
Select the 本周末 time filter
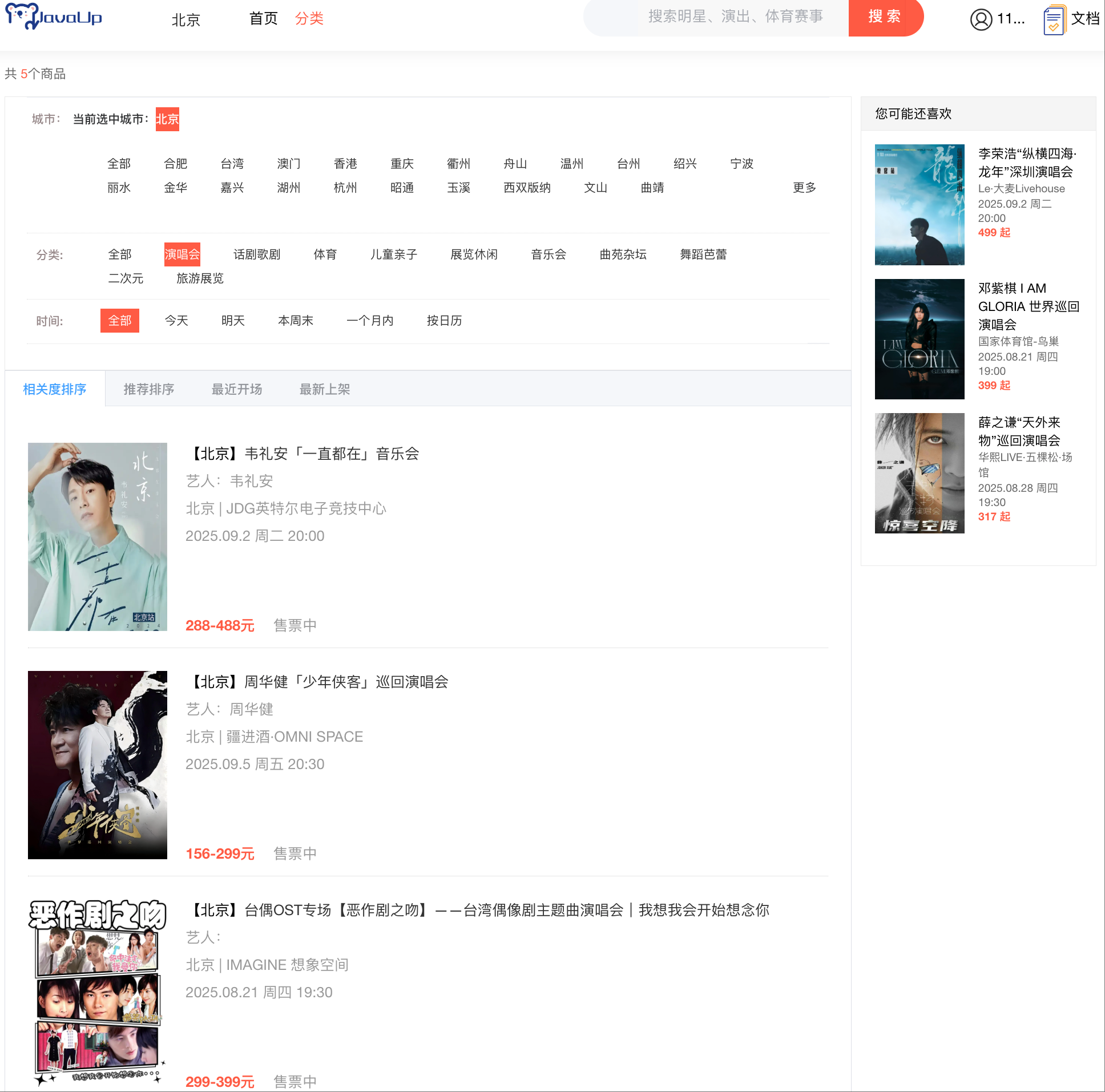[295, 321]
